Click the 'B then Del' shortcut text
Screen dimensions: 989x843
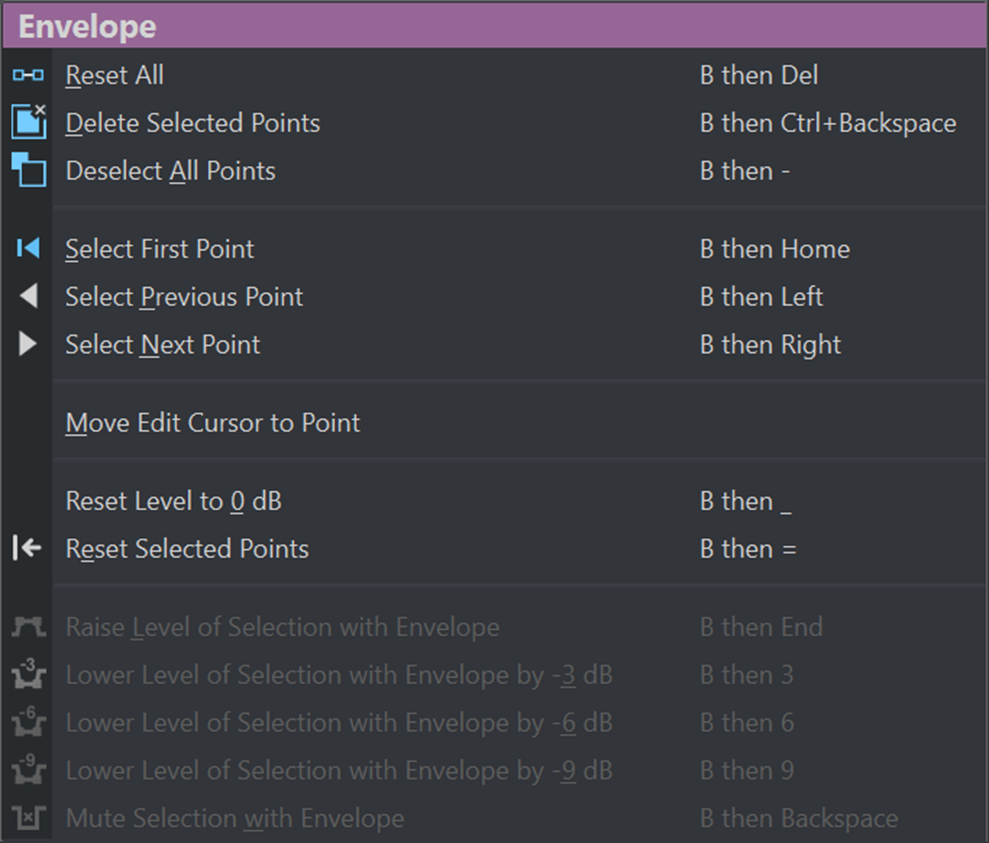[759, 76]
